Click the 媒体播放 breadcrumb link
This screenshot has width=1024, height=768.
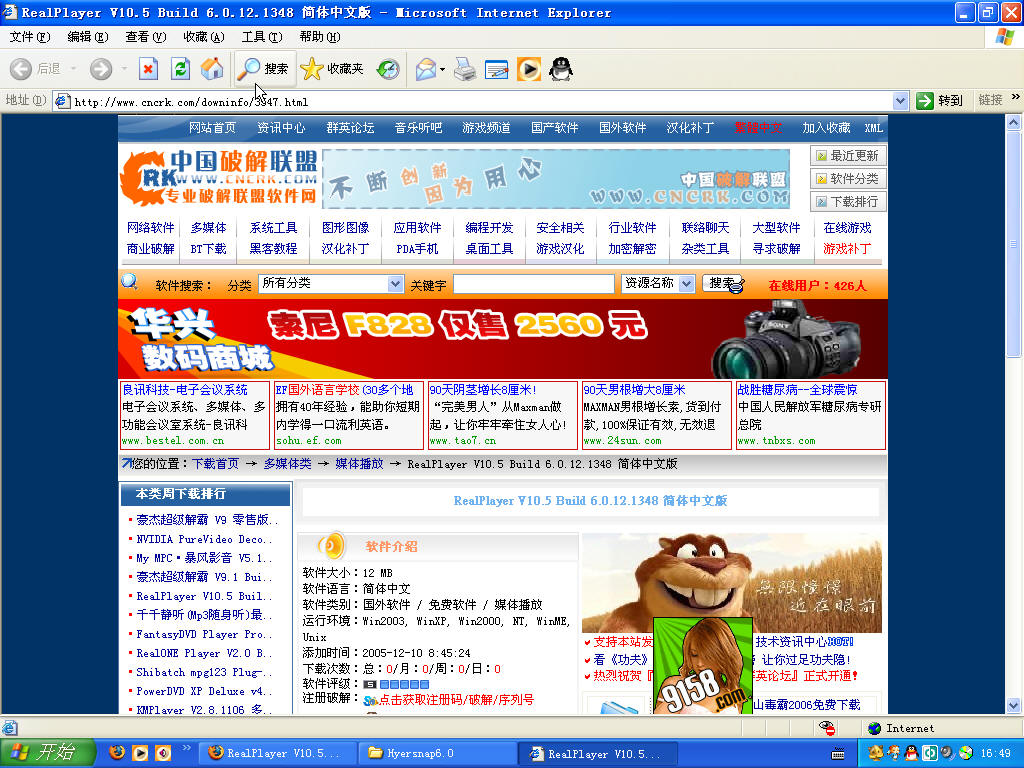pyautogui.click(x=359, y=464)
